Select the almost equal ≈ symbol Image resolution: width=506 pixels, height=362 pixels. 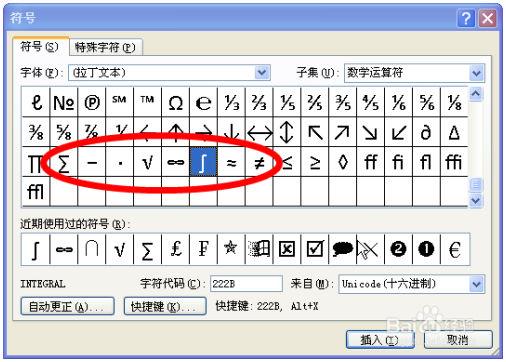pyautogui.click(x=231, y=162)
